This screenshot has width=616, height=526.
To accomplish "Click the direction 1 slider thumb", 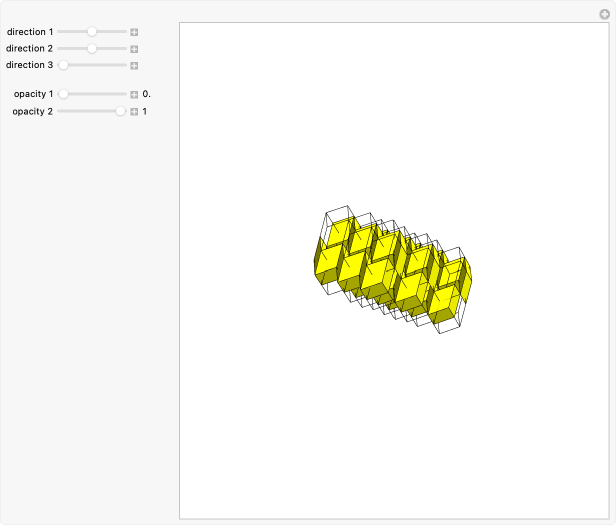I will [x=92, y=32].
